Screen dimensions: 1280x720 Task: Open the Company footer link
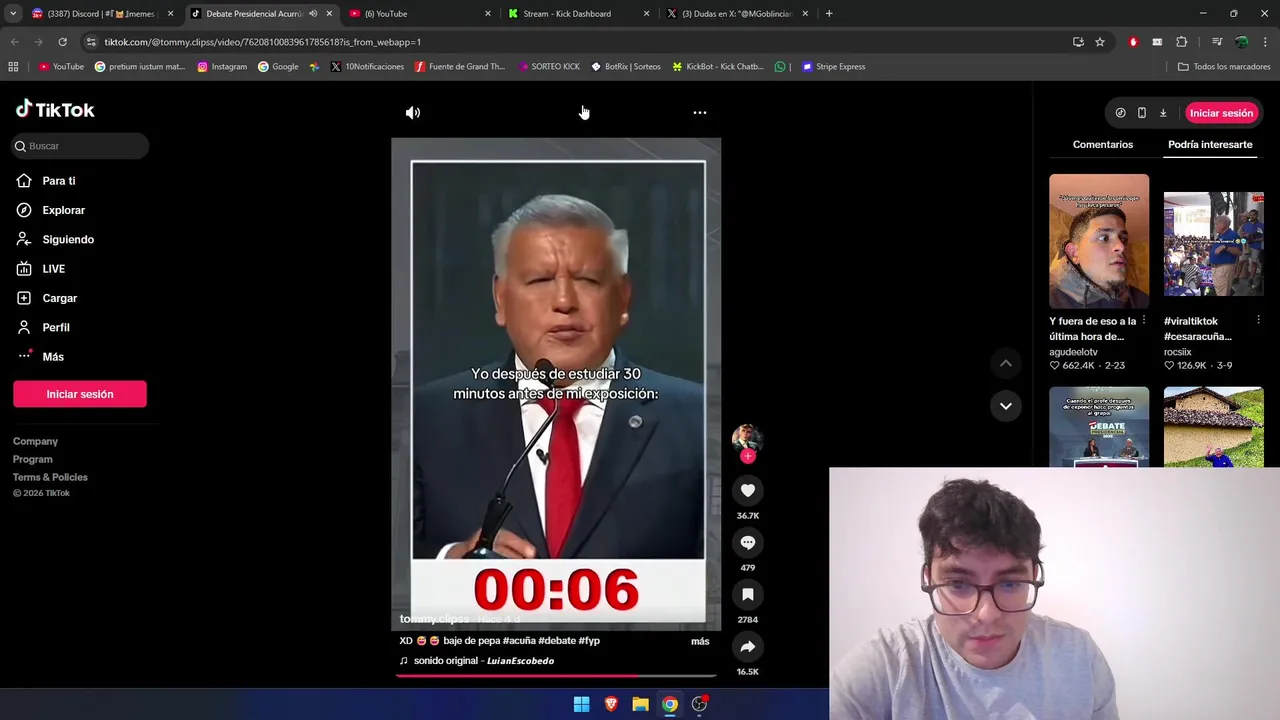click(35, 441)
